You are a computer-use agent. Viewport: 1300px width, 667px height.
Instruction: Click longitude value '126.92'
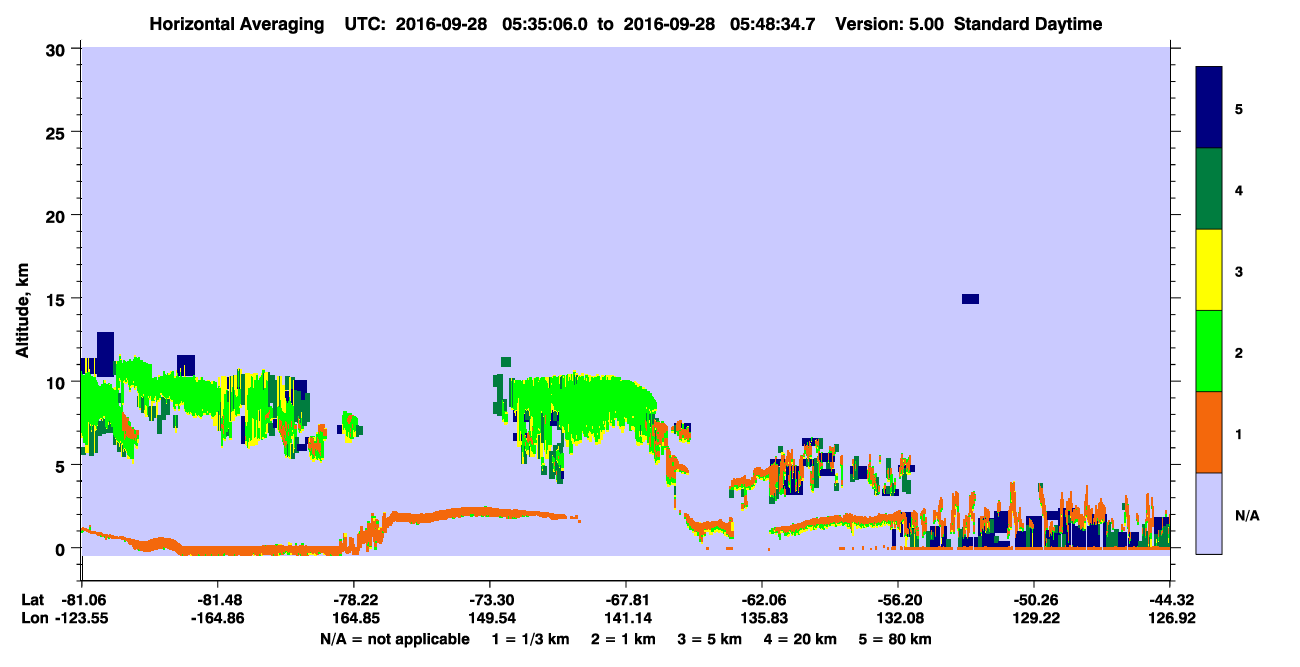1170,619
